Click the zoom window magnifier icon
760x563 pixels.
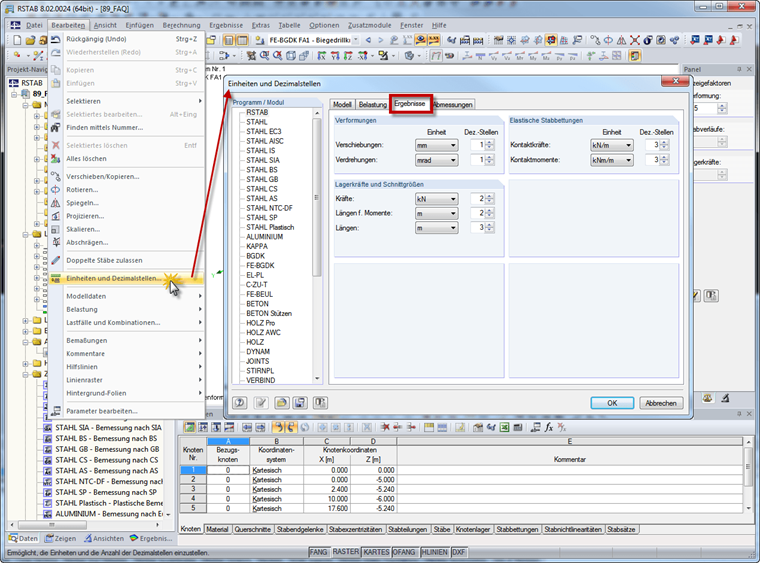pyautogui.click(x=265, y=56)
